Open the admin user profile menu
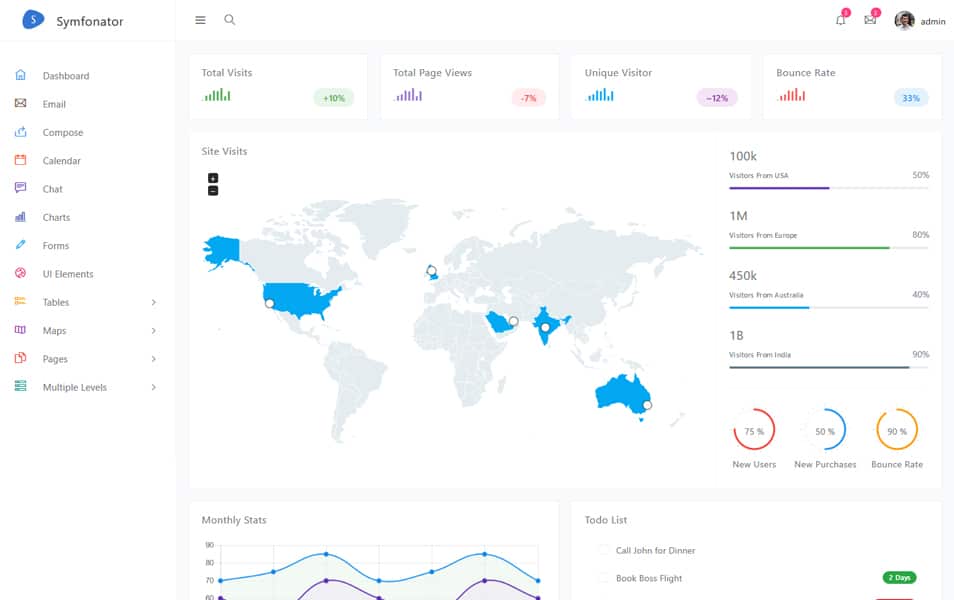This screenshot has width=954, height=600. click(919, 21)
